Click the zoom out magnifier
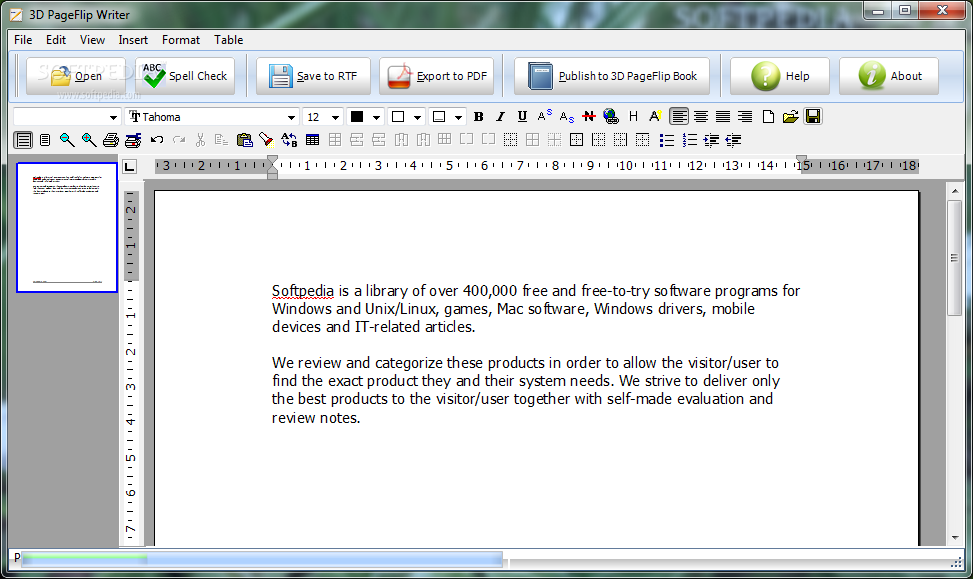This screenshot has height=579, width=973. click(67, 140)
